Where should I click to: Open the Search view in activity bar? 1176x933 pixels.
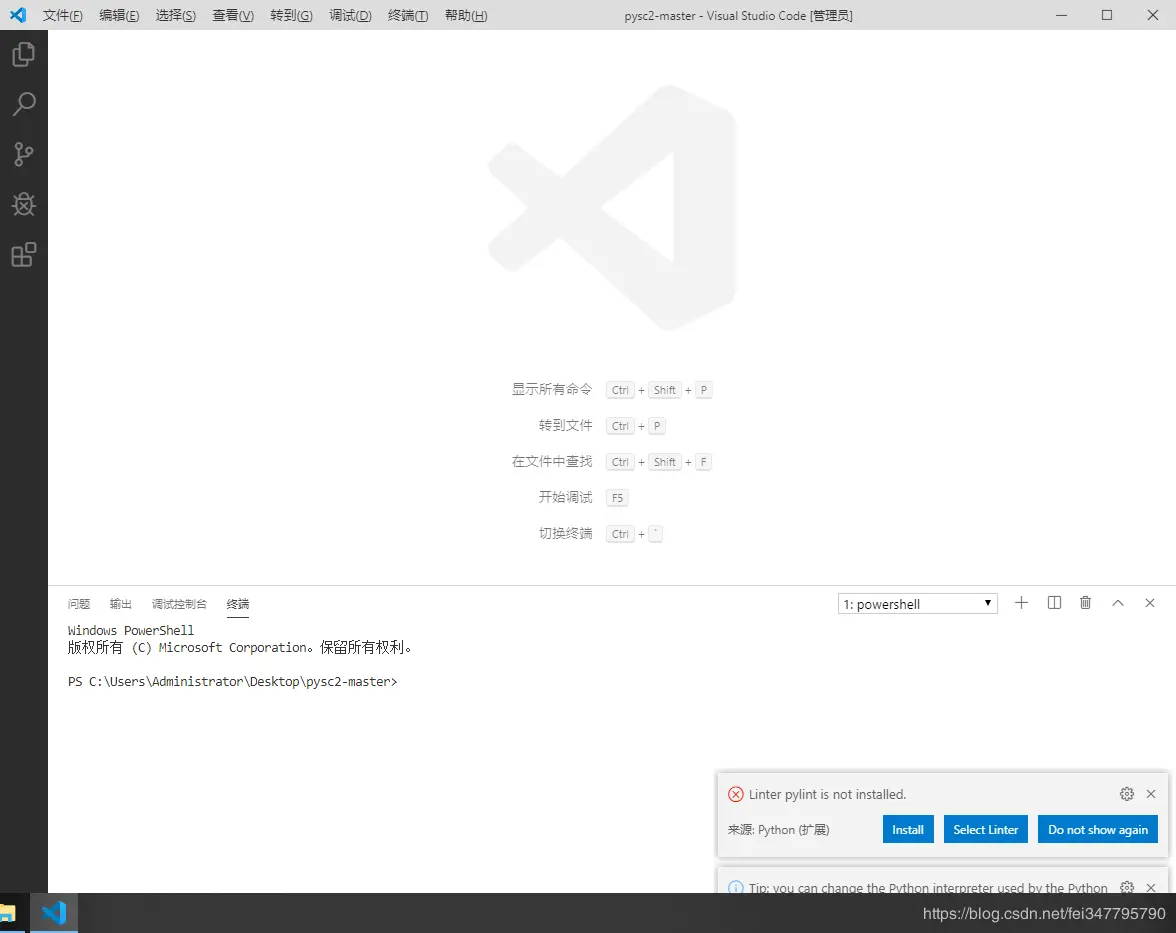point(23,104)
